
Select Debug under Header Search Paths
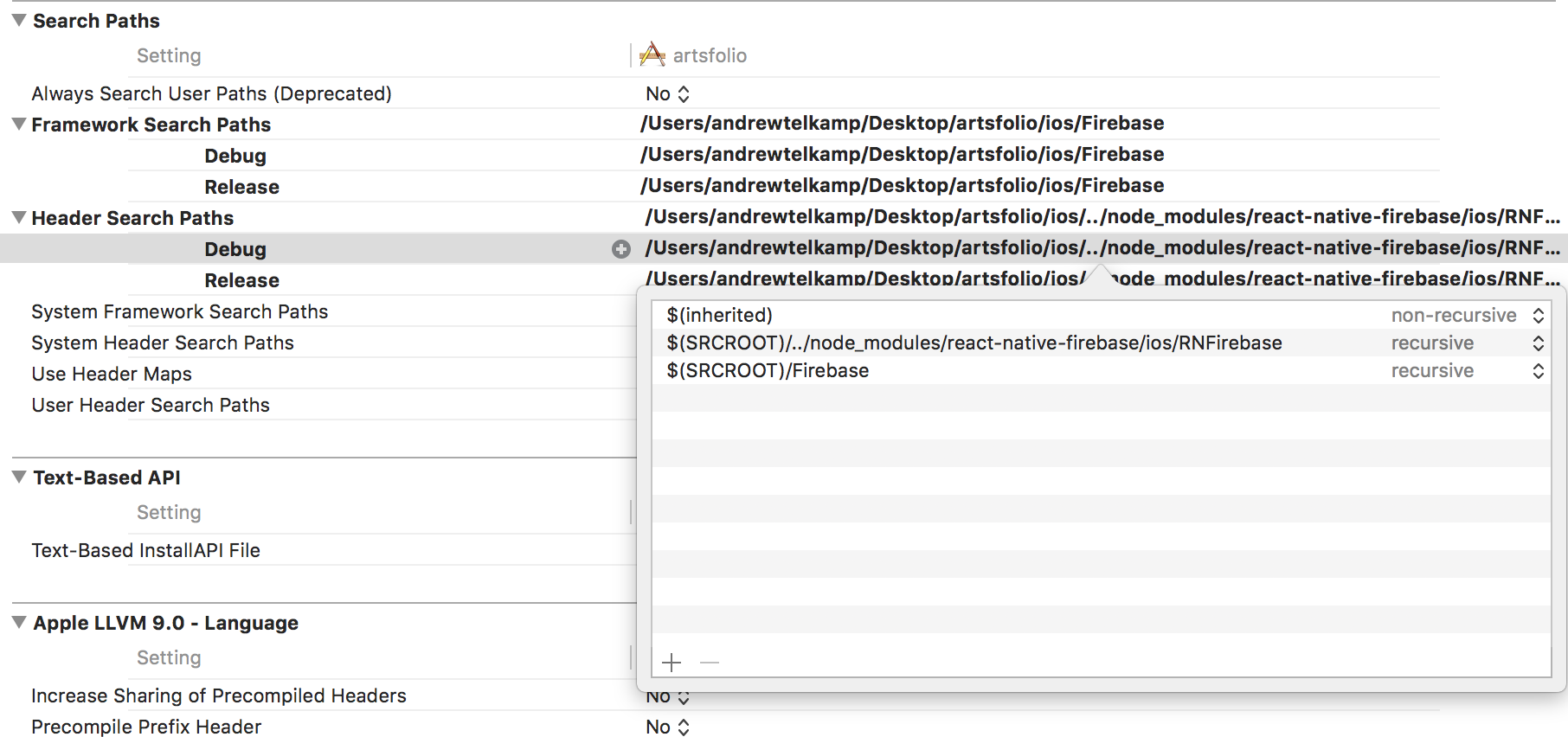[x=235, y=249]
